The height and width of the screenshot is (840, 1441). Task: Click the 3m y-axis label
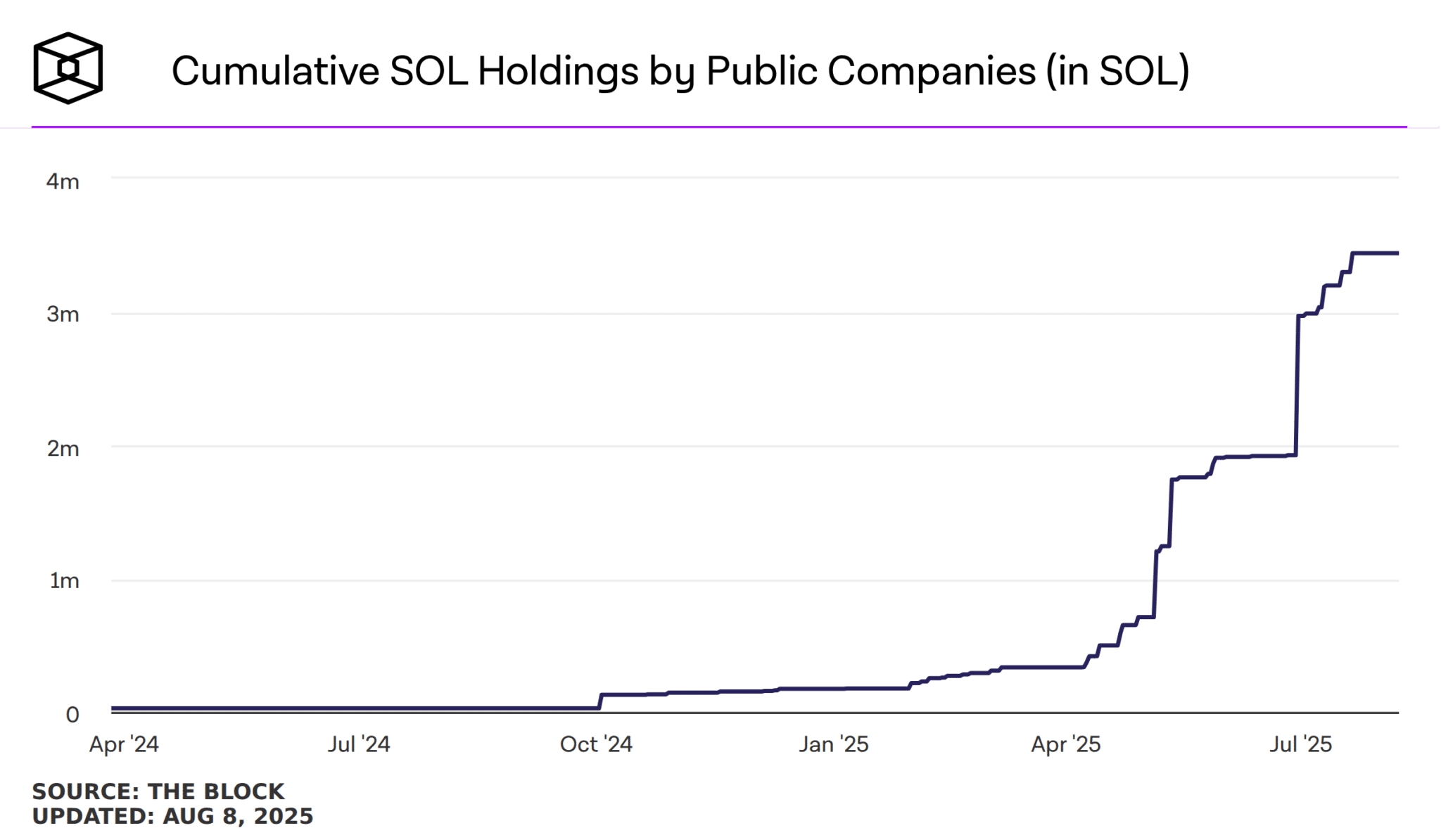click(x=63, y=314)
